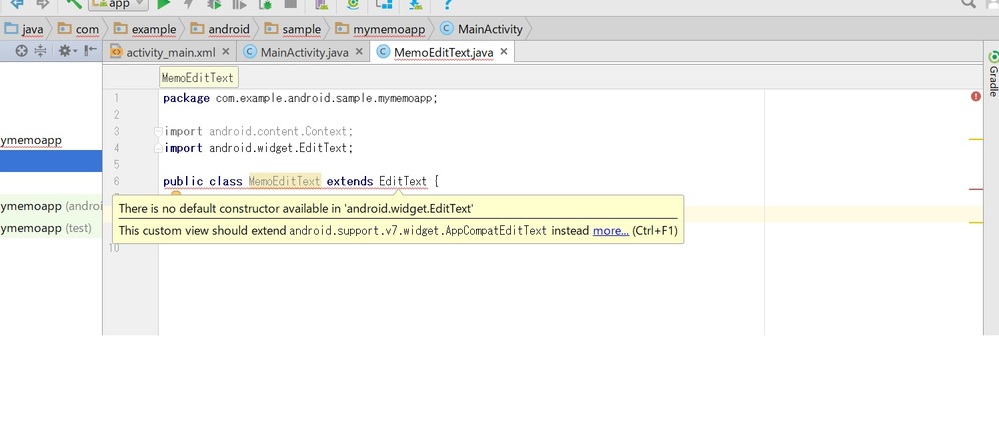This screenshot has height=432, width=999.
Task: Click the 'more...' link in tooltip
Action: (610, 231)
